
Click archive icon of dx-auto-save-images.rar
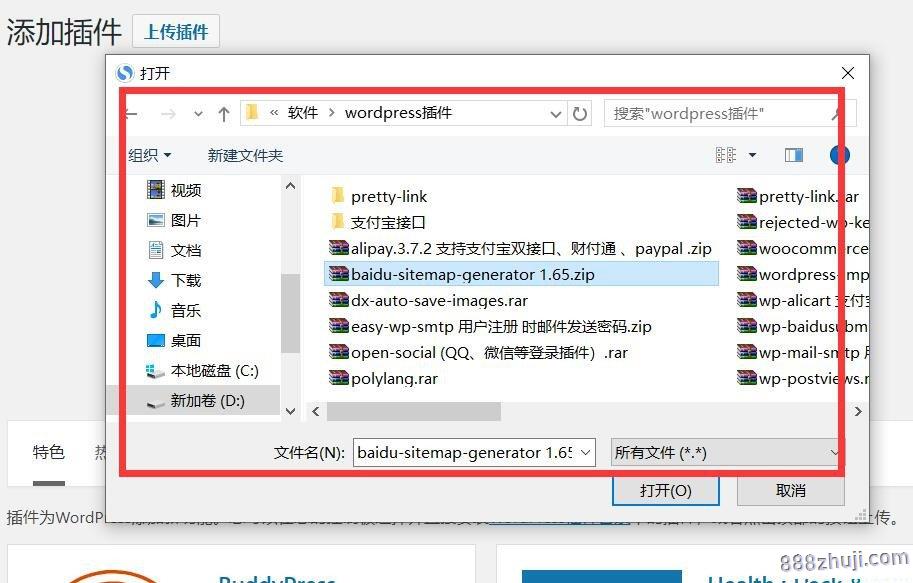pos(338,299)
